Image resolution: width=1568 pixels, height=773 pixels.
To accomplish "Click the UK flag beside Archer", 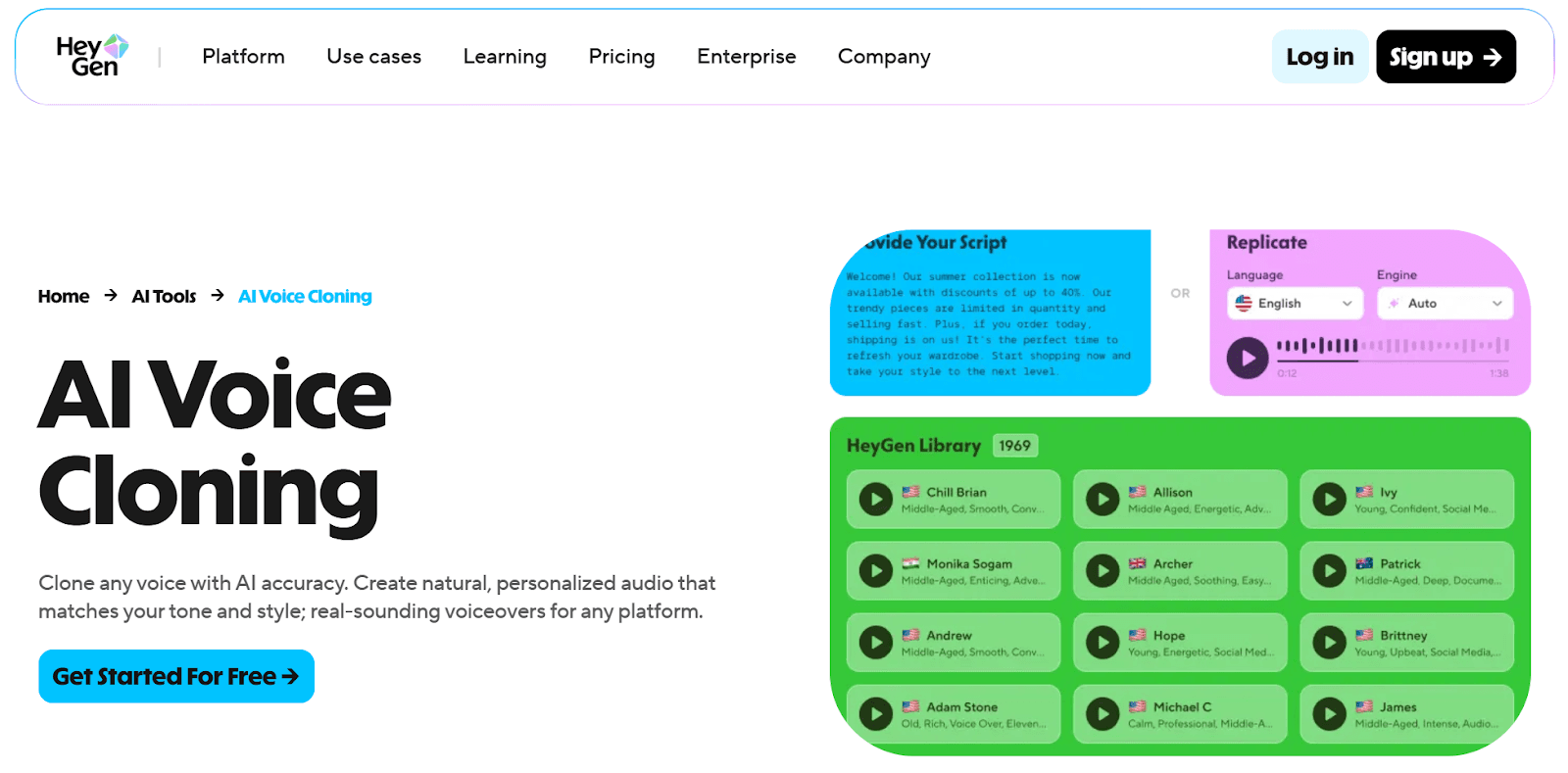I will [1137, 563].
